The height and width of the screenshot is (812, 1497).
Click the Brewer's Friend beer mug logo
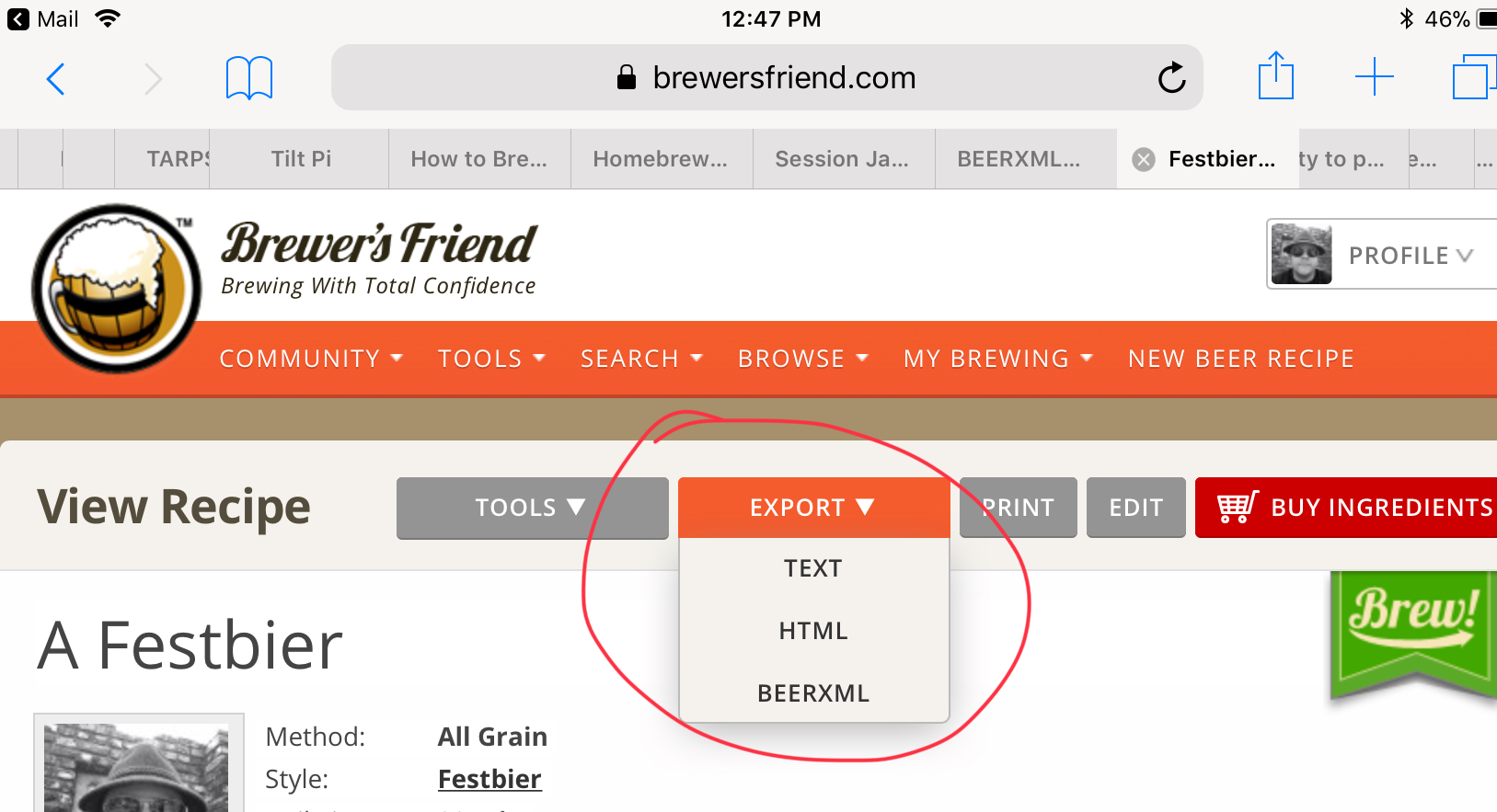pyautogui.click(x=117, y=288)
